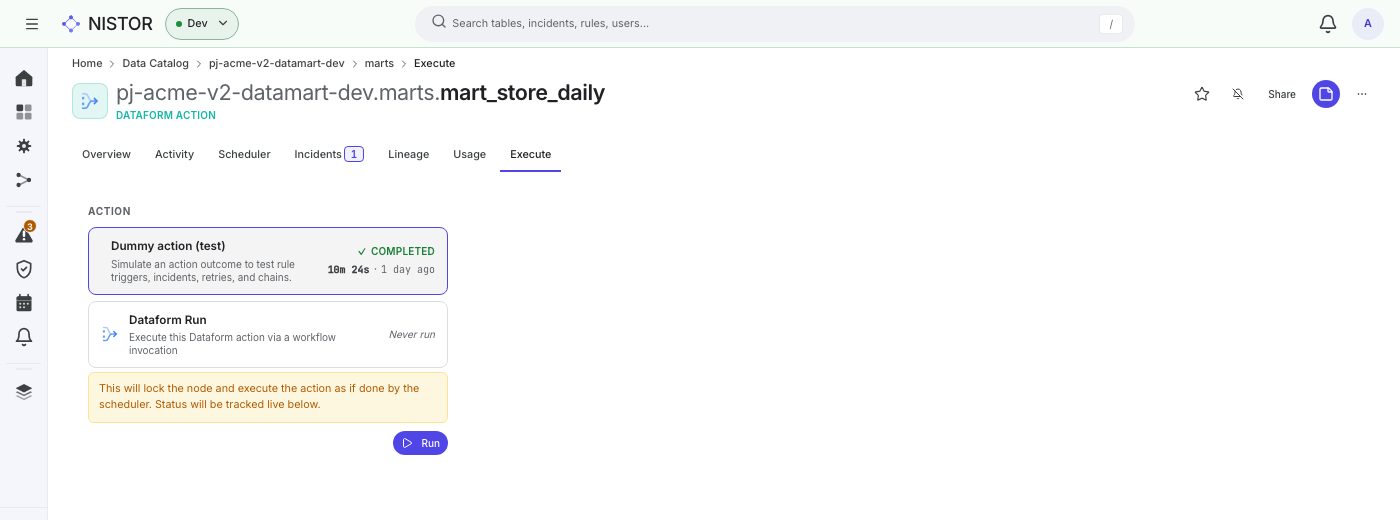1400x520 pixels.
Task: Click the Home breadcrumb link
Action: (x=87, y=63)
